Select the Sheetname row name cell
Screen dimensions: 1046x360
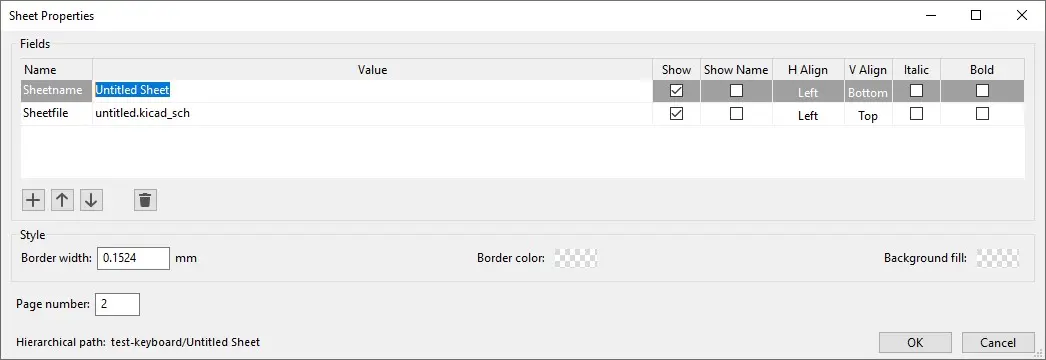click(57, 91)
